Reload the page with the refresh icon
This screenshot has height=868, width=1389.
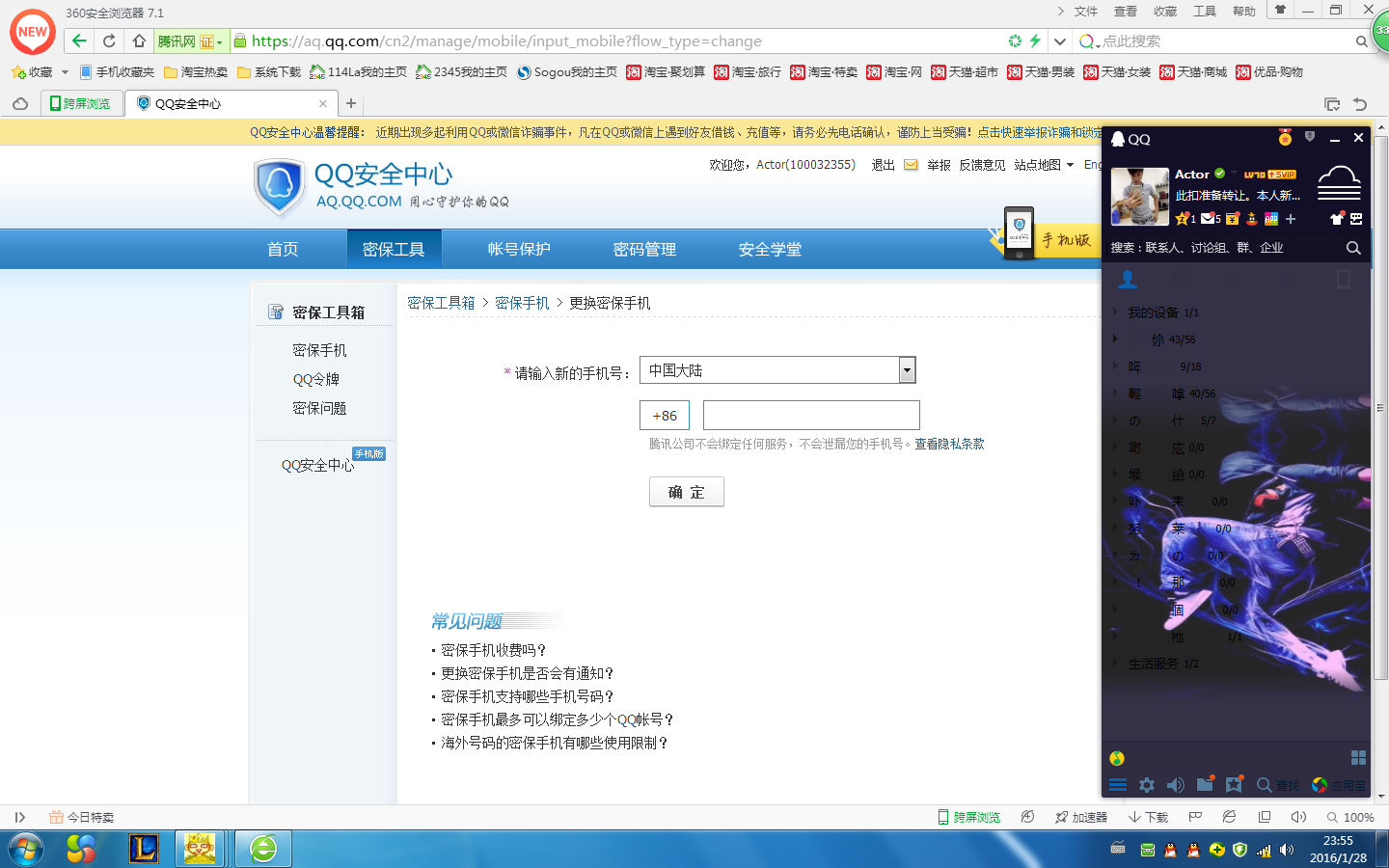point(109,41)
